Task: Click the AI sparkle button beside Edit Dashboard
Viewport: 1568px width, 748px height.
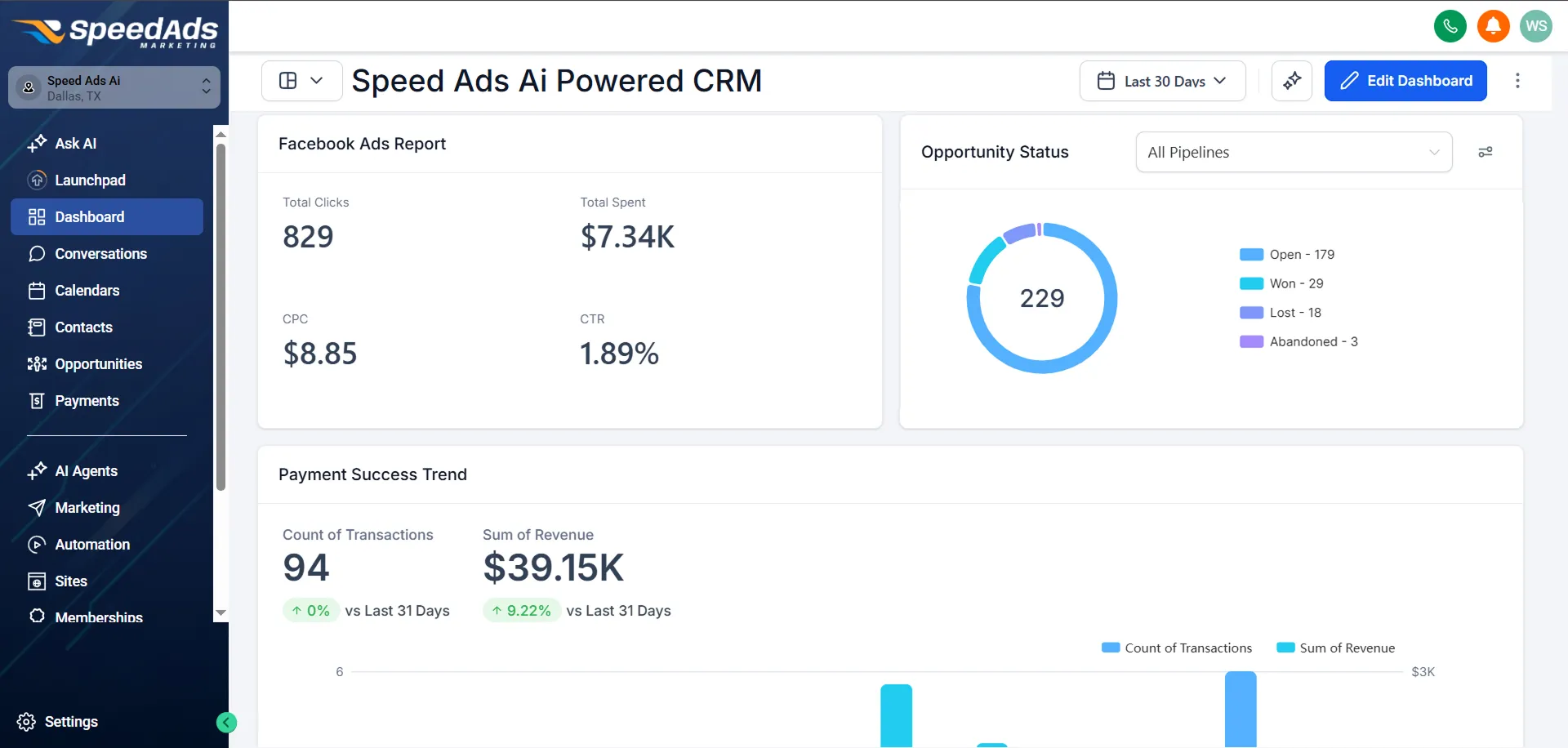Action: [x=1292, y=81]
